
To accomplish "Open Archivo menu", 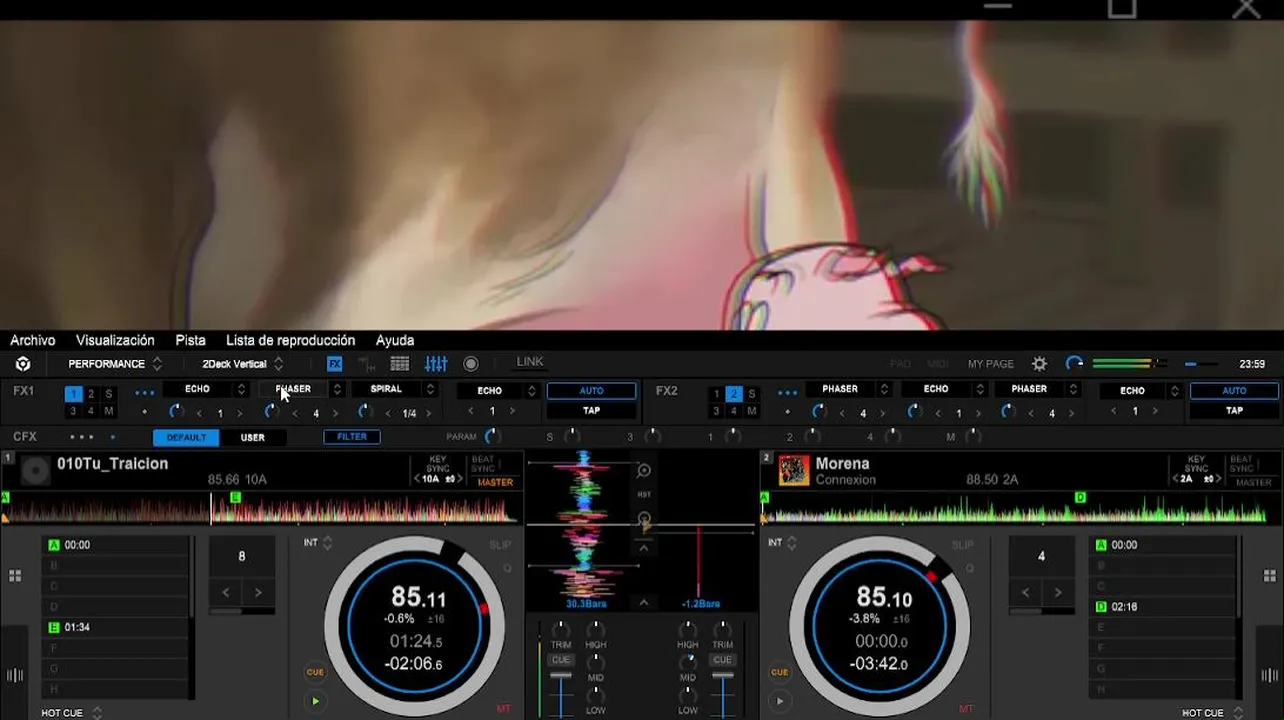I will tap(33, 341).
